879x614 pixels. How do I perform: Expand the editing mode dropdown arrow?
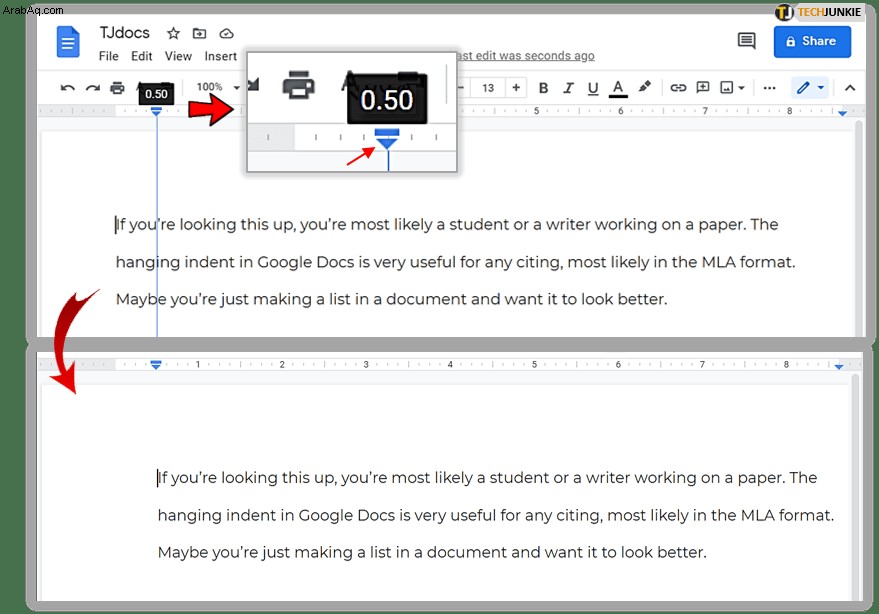click(821, 88)
